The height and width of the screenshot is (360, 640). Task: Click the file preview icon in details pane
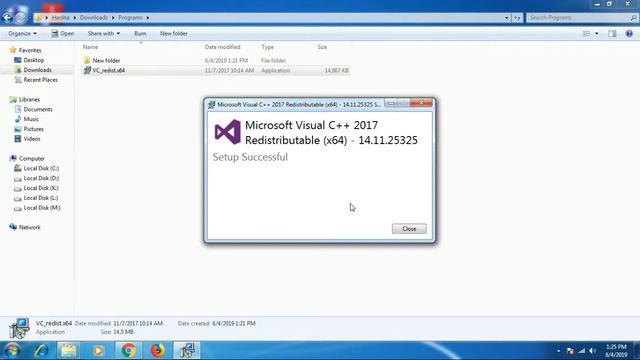tap(19, 328)
